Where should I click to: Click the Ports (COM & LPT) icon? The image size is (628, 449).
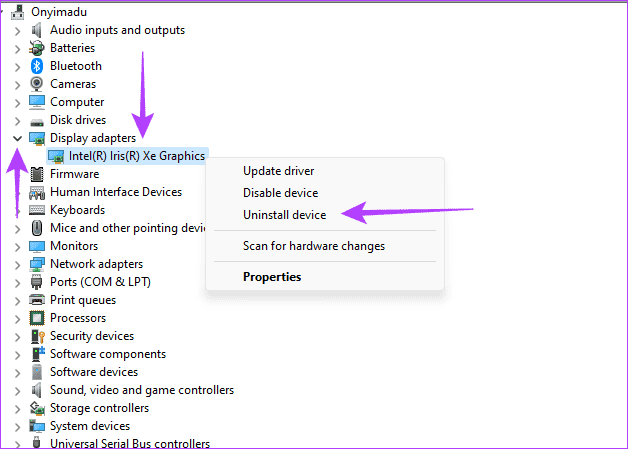point(36,282)
